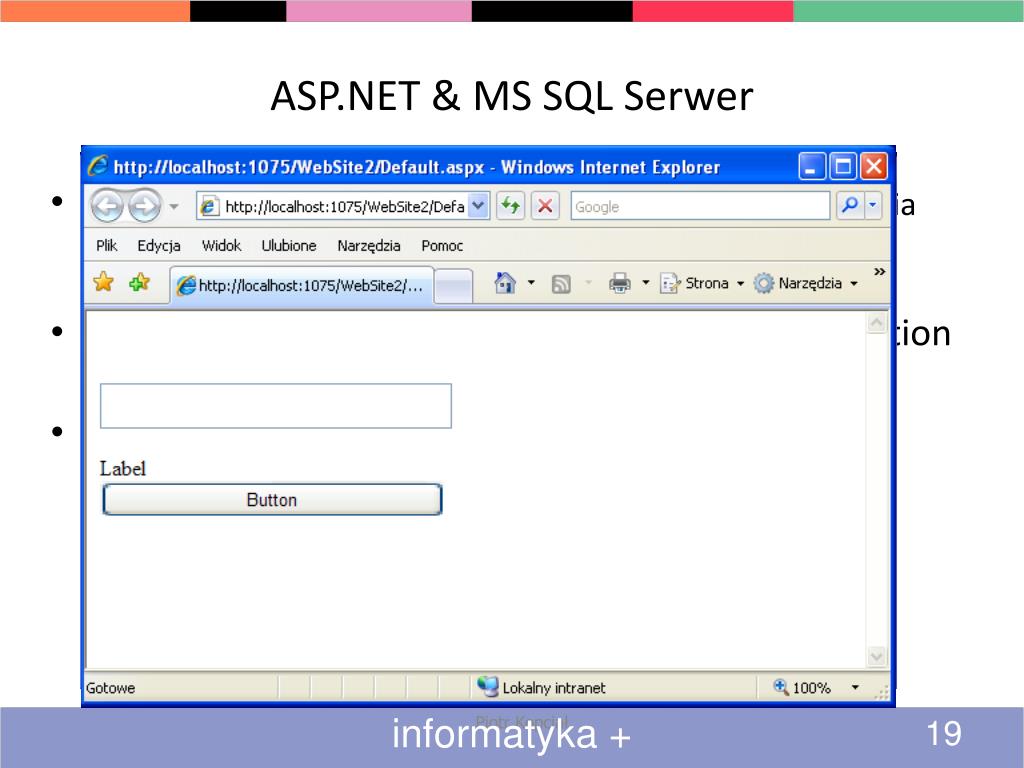Viewport: 1024px width, 768px height.
Task: Open the Plik menu
Action: pyautogui.click(x=106, y=246)
